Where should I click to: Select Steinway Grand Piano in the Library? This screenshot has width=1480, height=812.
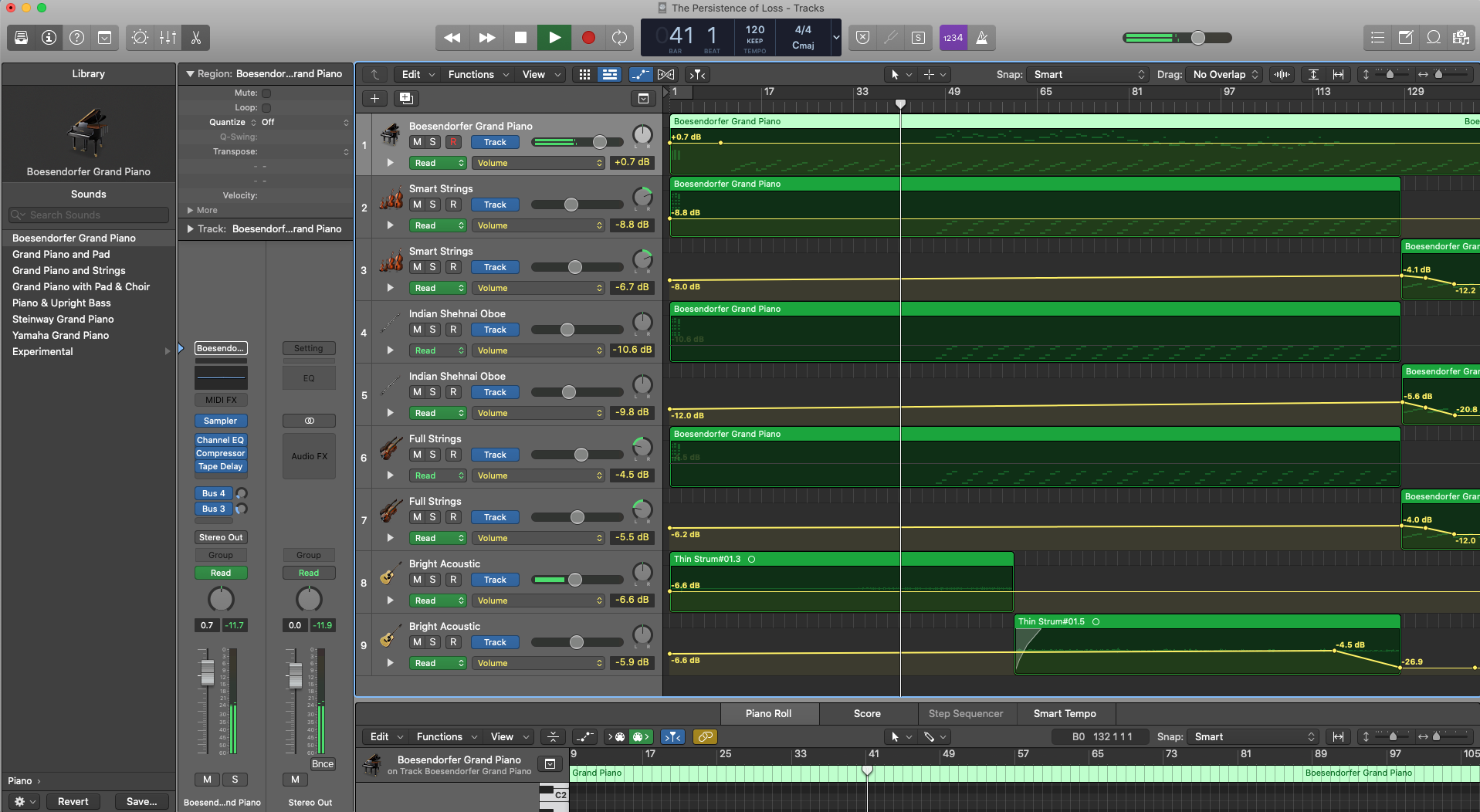coord(63,319)
